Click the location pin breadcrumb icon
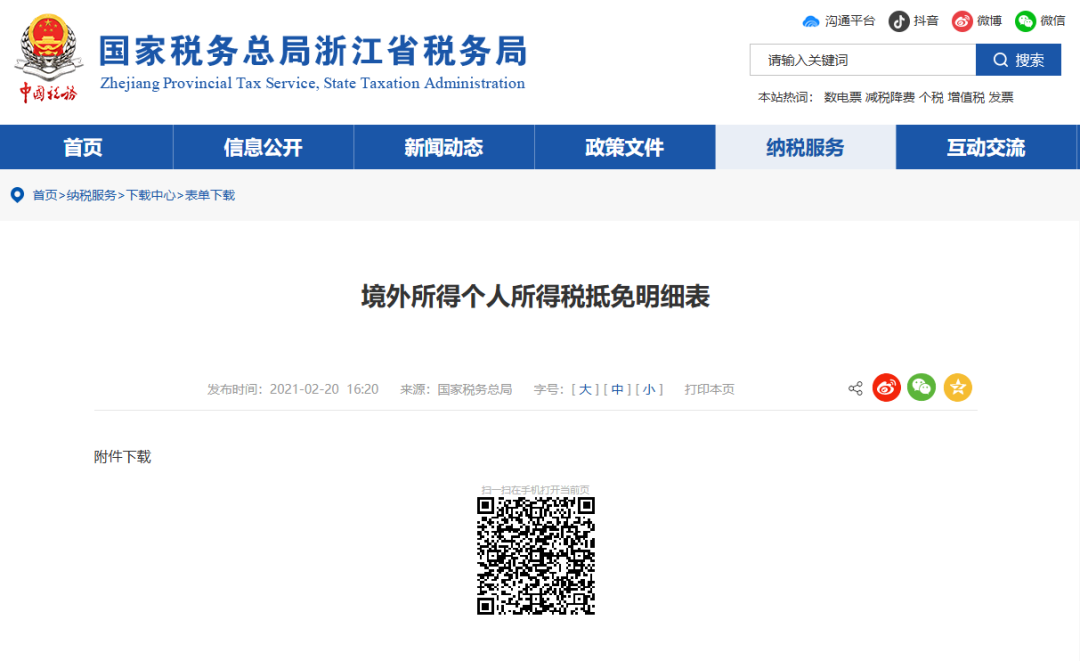 pyautogui.click(x=17, y=195)
